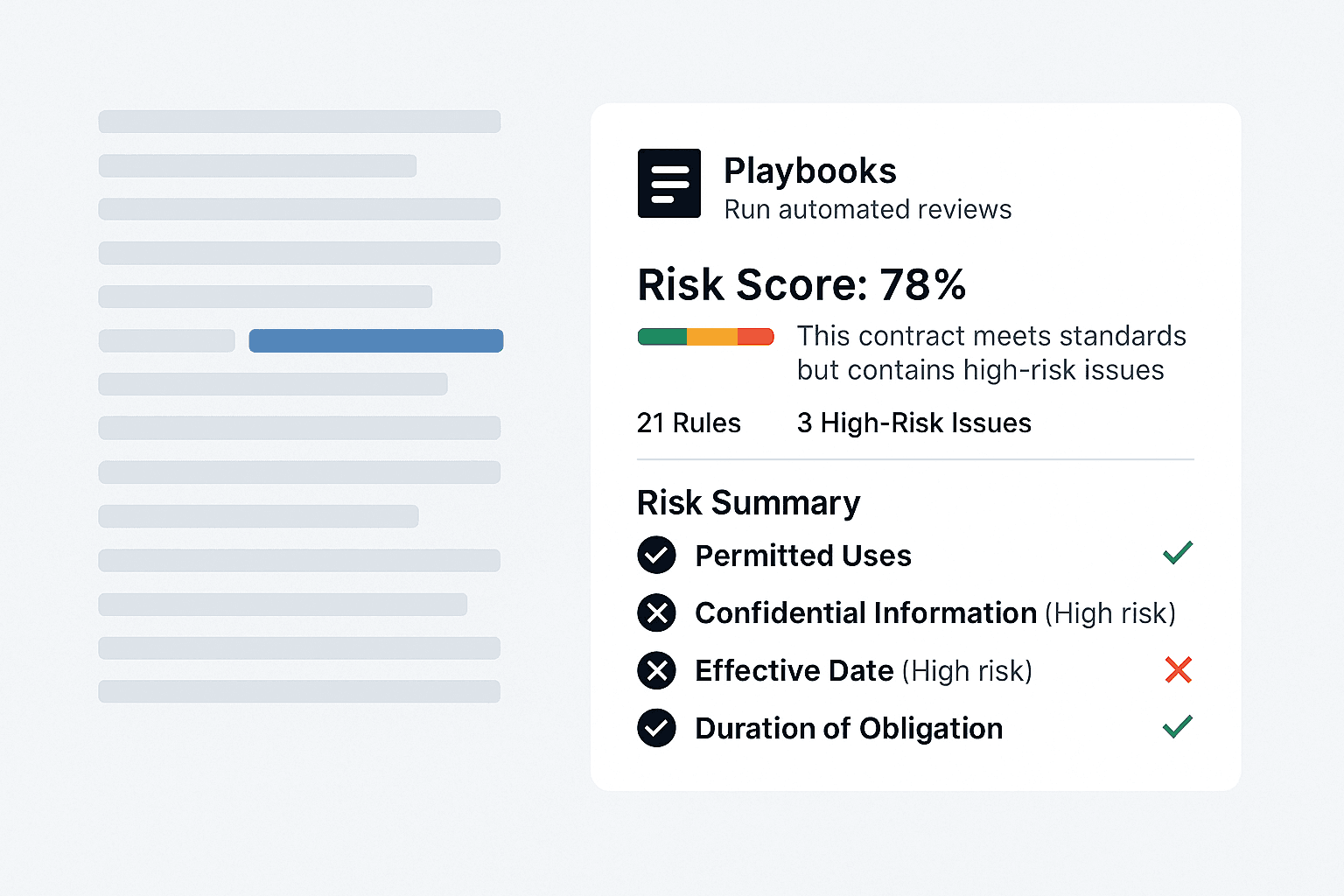Click the X circle beside Effective Date
This screenshot has width=1344, height=896.
(x=656, y=670)
